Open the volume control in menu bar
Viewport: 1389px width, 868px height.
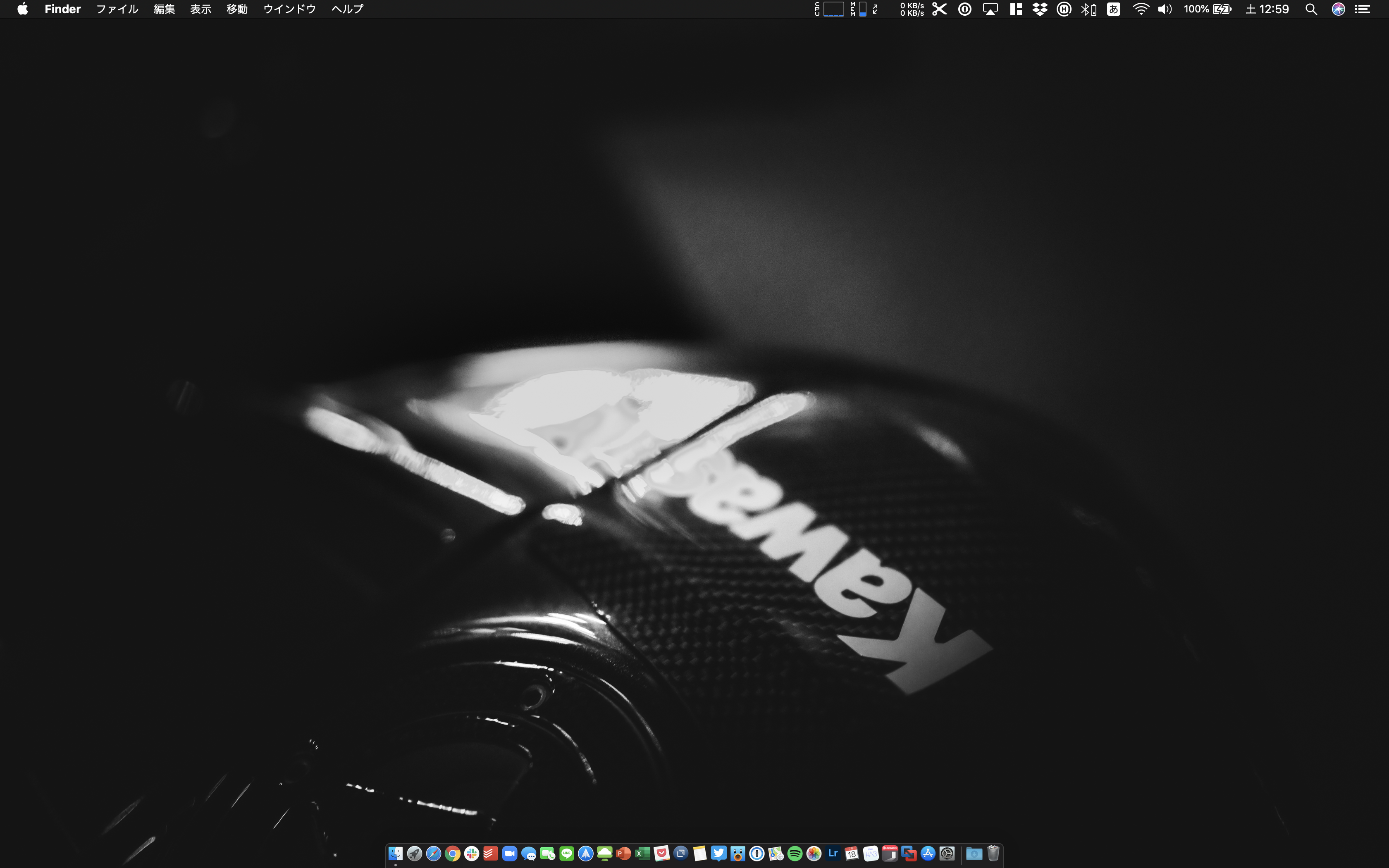point(1165,9)
